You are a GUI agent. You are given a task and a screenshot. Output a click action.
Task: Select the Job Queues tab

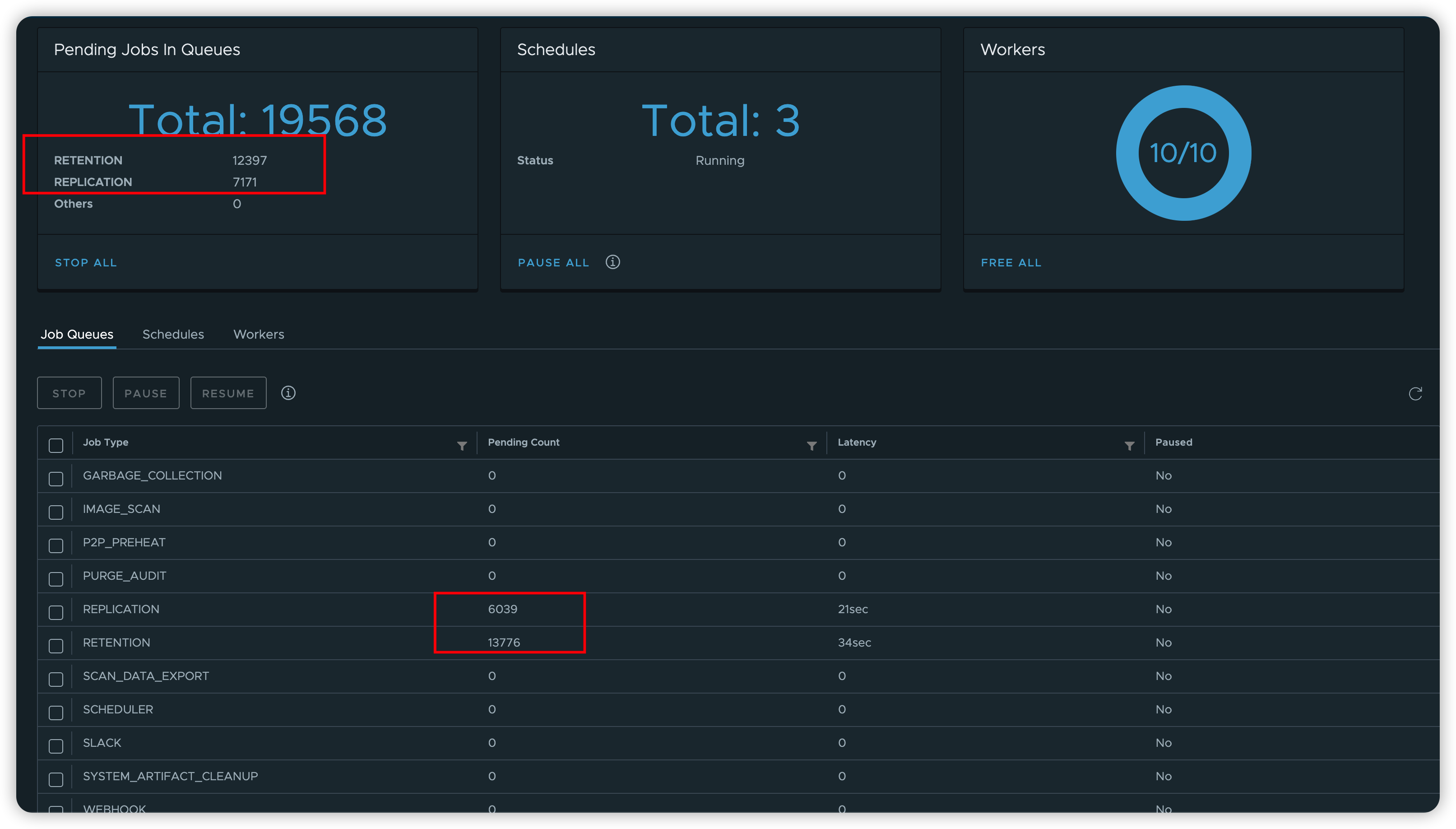click(x=77, y=334)
